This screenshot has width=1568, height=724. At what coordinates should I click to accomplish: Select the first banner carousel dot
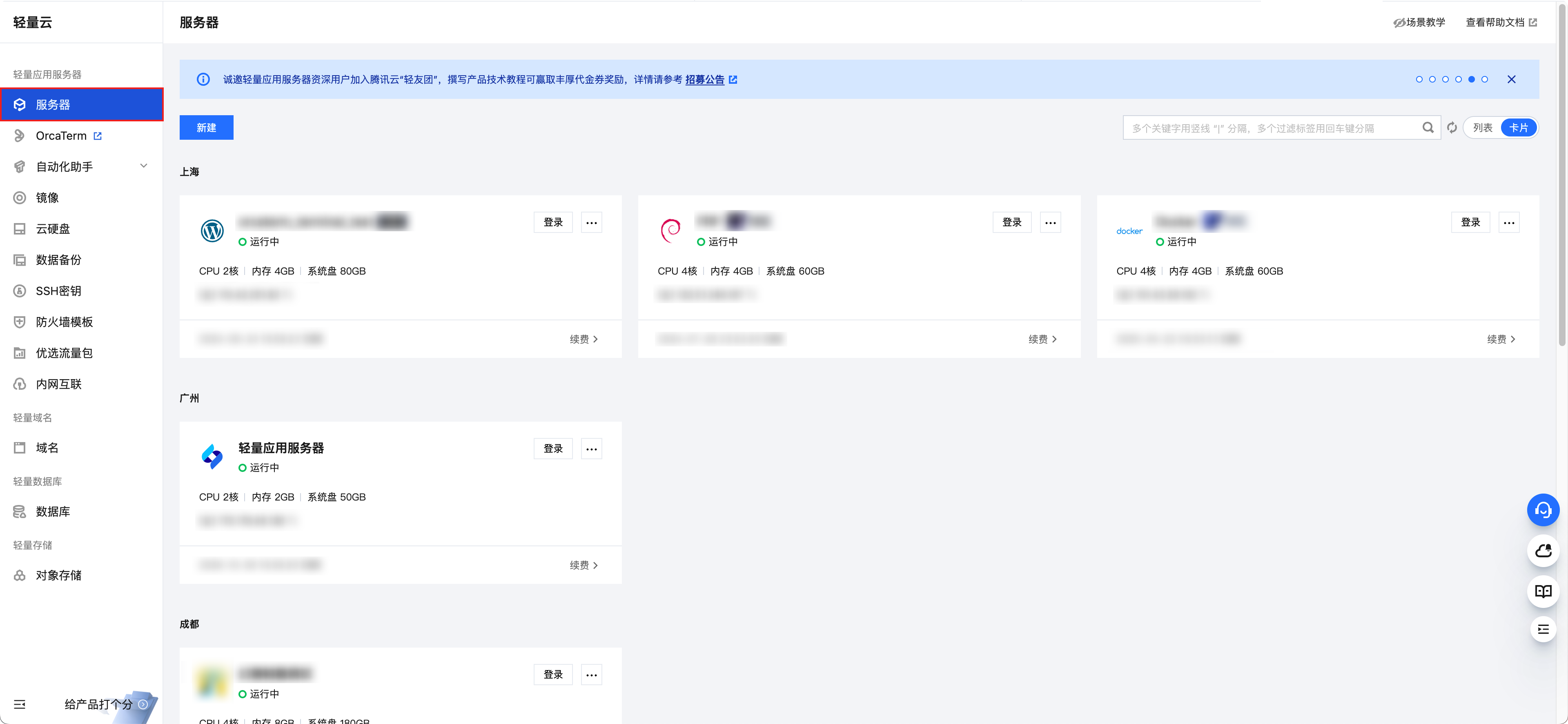(1419, 80)
